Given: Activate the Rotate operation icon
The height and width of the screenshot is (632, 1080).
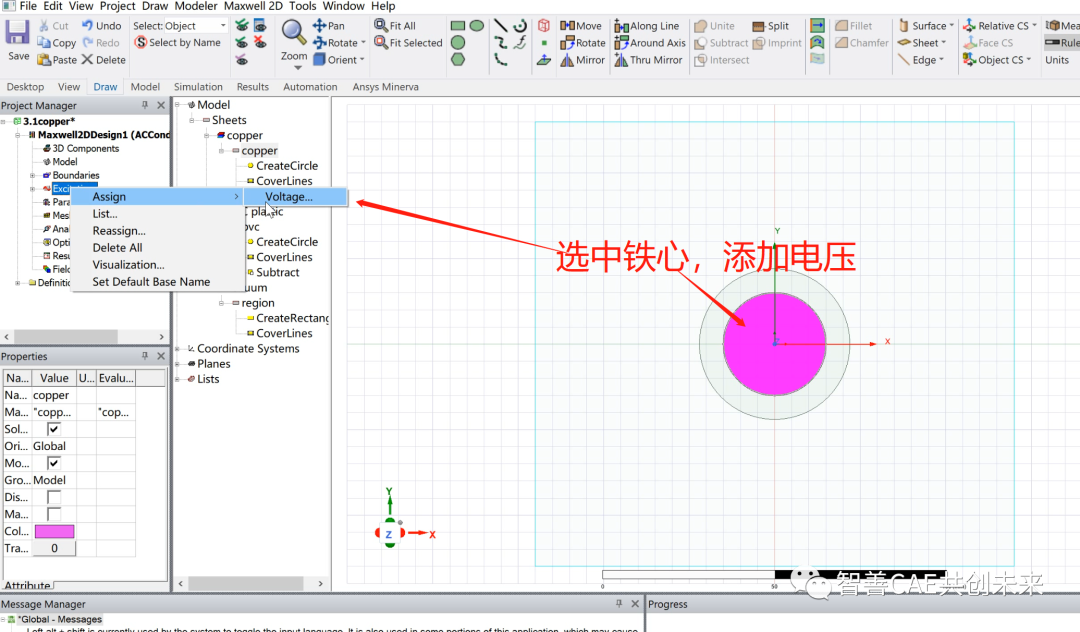Looking at the screenshot, I should pos(566,42).
